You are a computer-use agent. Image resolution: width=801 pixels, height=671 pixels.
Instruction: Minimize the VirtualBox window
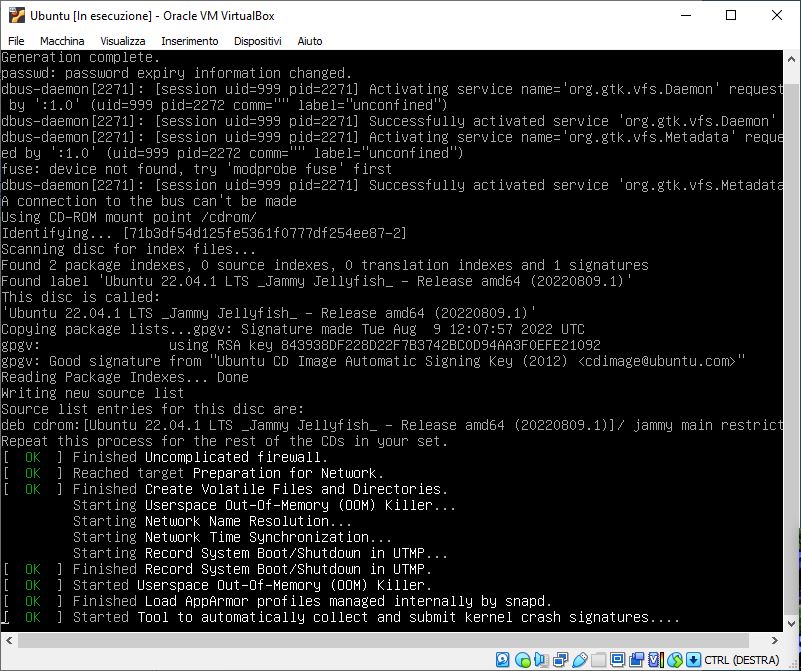(686, 15)
